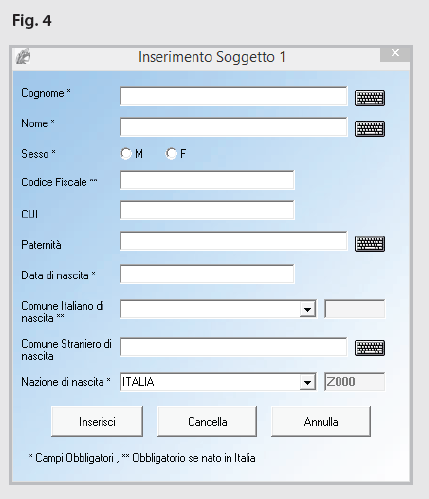Image resolution: width=429 pixels, height=499 pixels.
Task: Expand the Nazione di nascita dropdown arrow
Action: (x=307, y=382)
